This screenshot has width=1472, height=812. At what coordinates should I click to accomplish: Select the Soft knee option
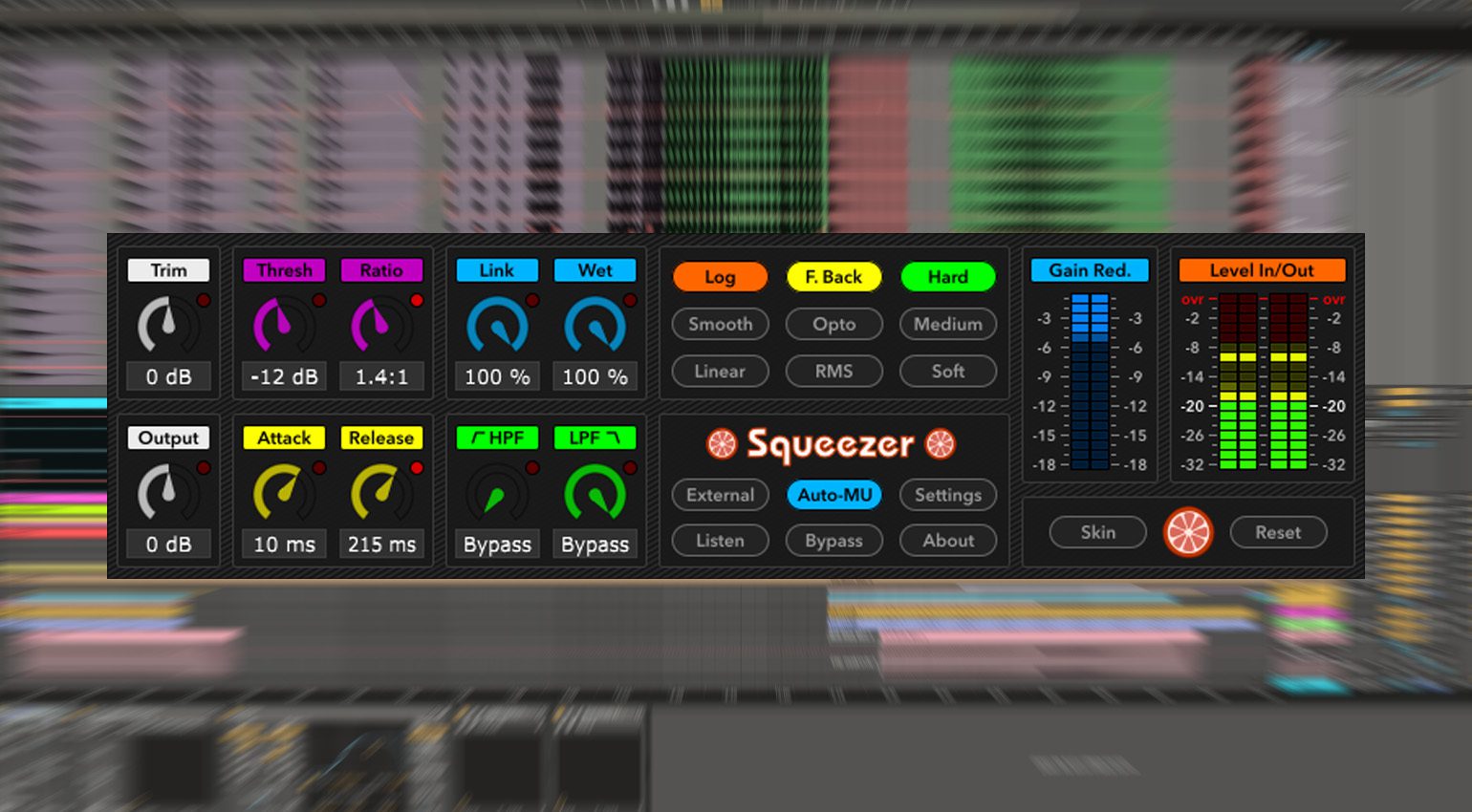tap(948, 371)
